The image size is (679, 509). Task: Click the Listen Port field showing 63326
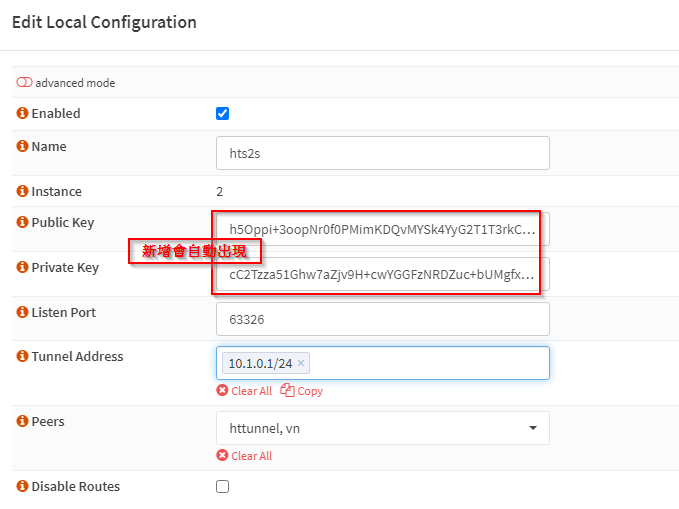coord(383,319)
